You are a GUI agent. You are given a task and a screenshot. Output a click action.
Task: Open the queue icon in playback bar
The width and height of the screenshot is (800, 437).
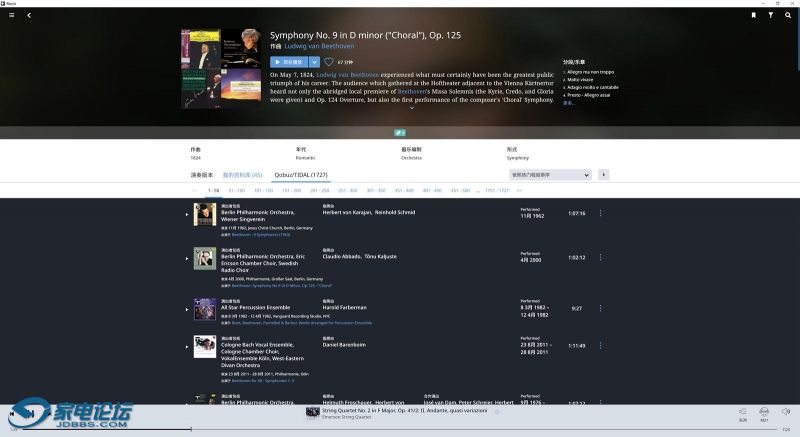[743, 411]
